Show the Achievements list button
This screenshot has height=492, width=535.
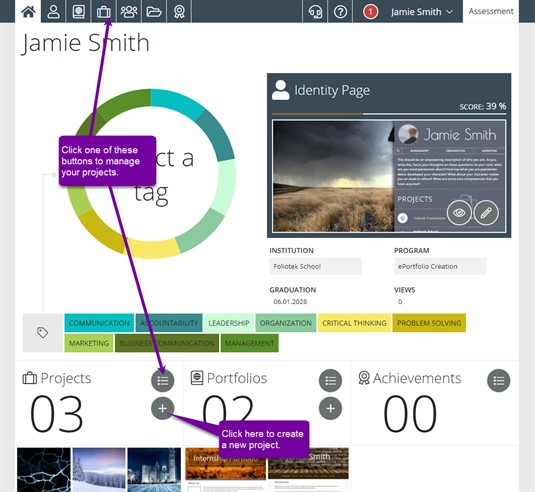coord(498,380)
